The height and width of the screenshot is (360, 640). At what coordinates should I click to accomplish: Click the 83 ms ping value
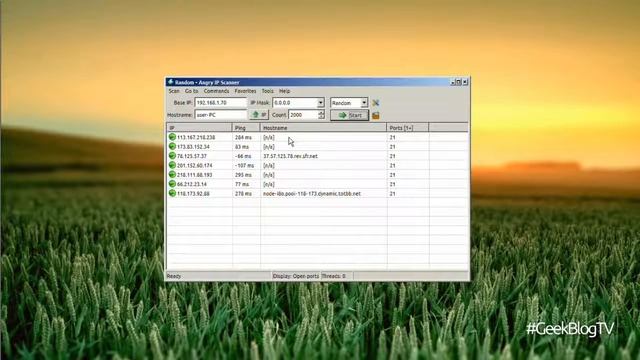[242, 147]
